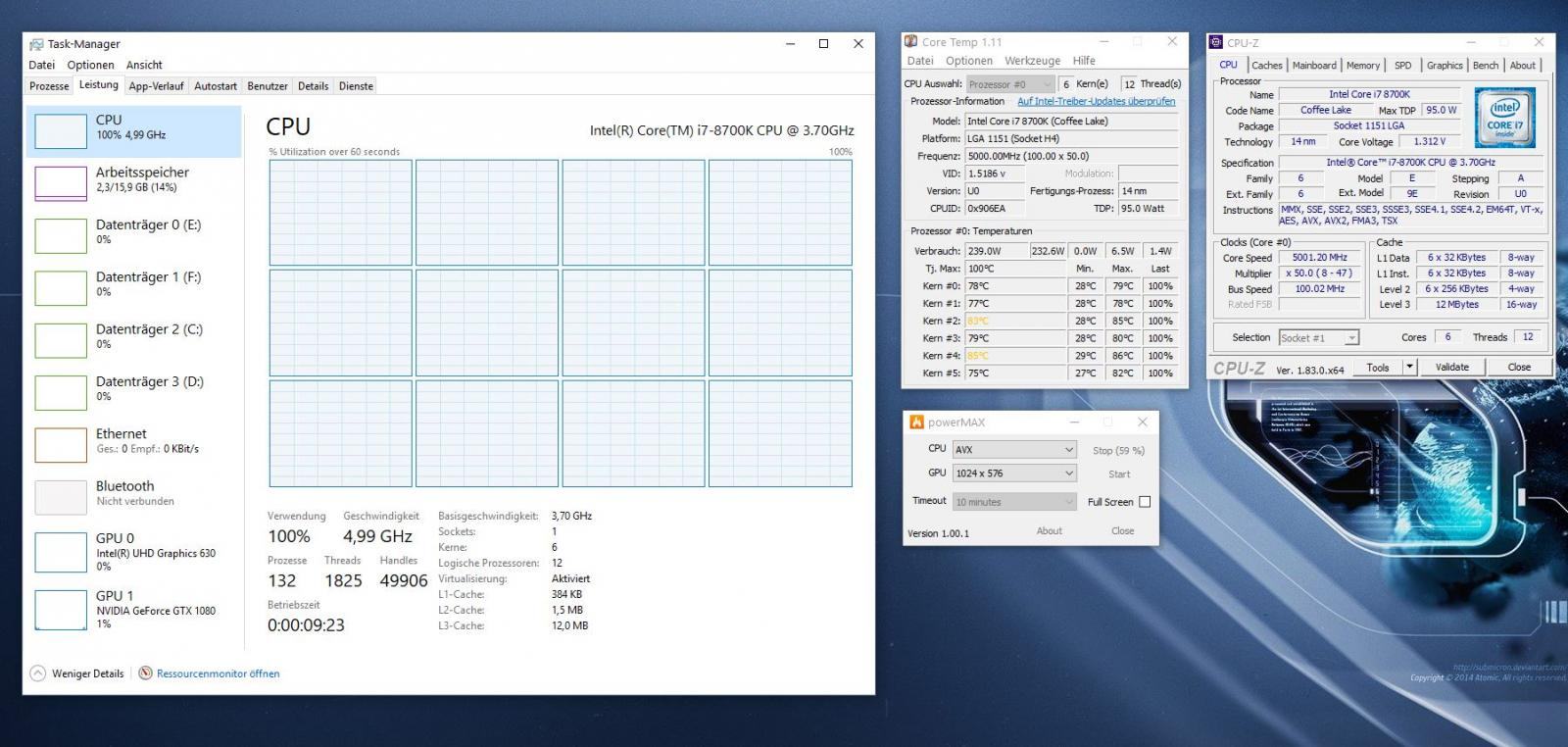
Task: Click Stop (59 %) button in powerMAX
Action: [x=1118, y=451]
